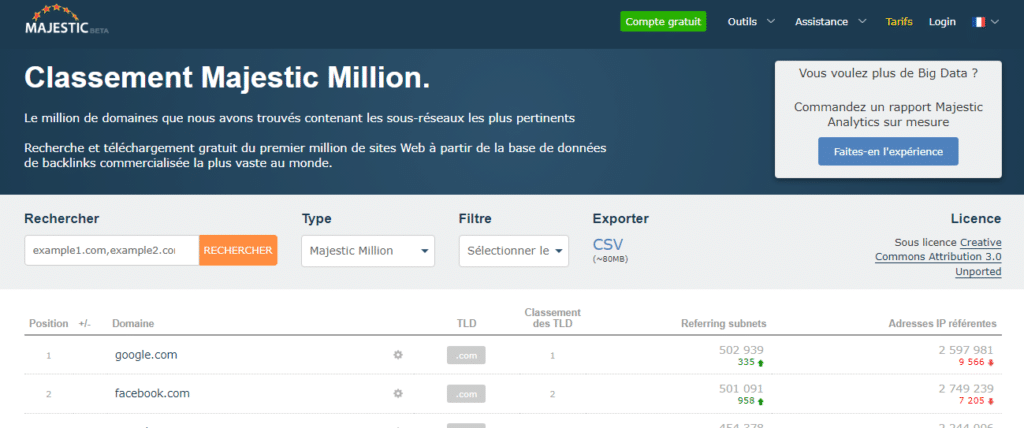
Task: Click the RECHERCHER button
Action: (x=238, y=250)
